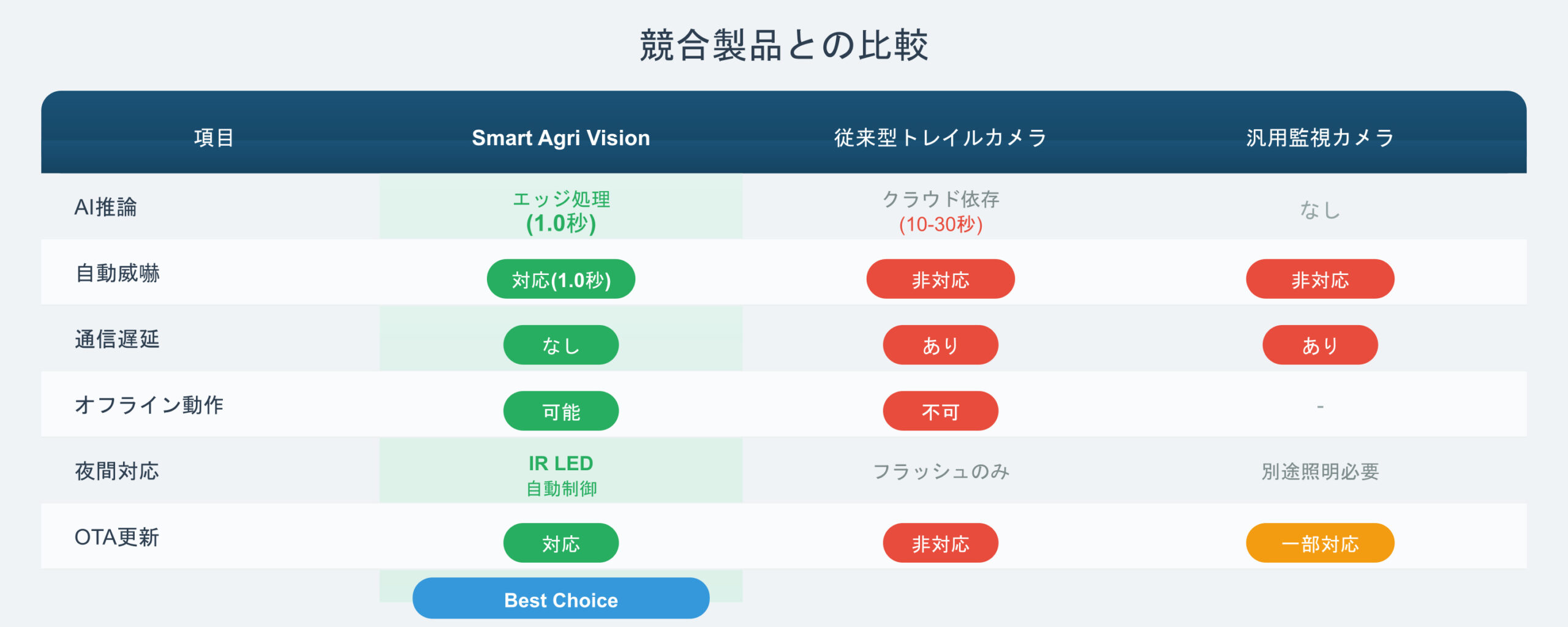Click the Smart Agri Vision column header

[560, 138]
